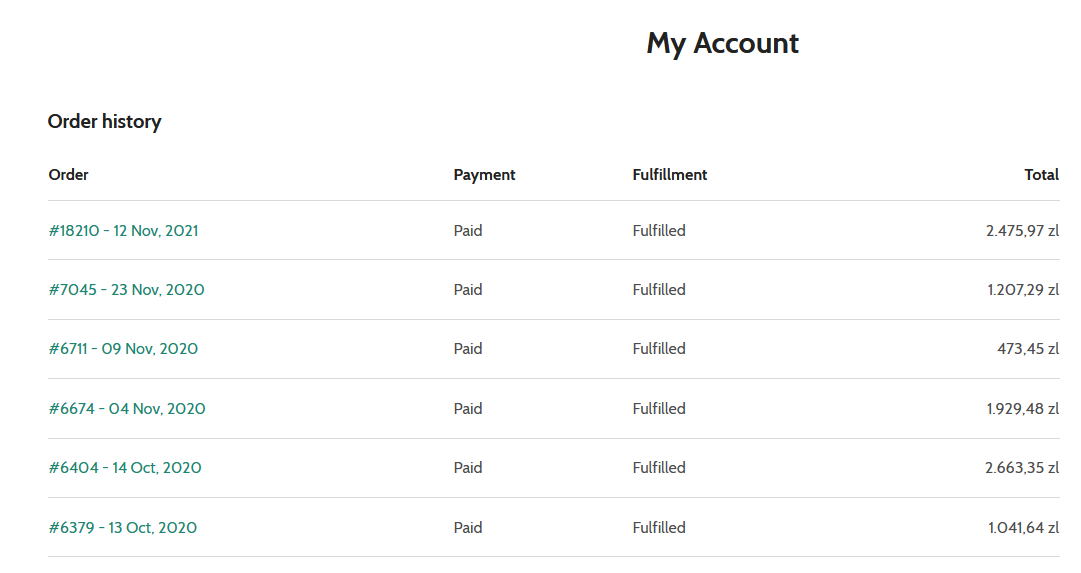Screen dimensions: 1081x573
Task: Open order #18210 from 12 Nov, 2021
Action: click(123, 231)
